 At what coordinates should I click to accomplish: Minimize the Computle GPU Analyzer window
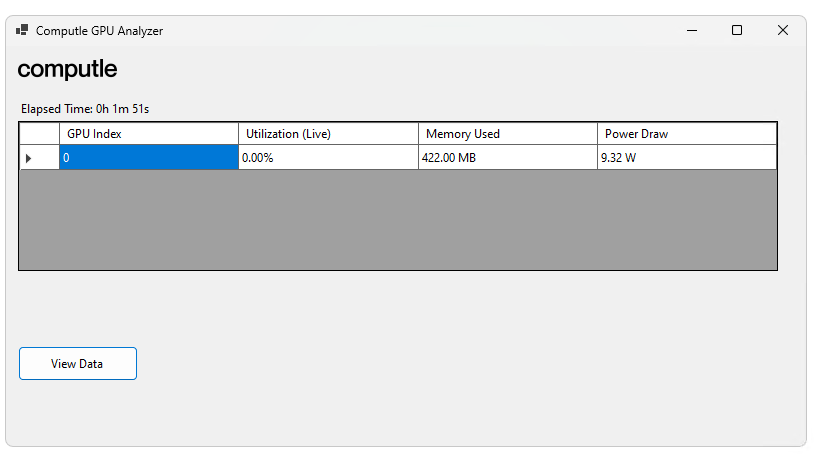(692, 30)
